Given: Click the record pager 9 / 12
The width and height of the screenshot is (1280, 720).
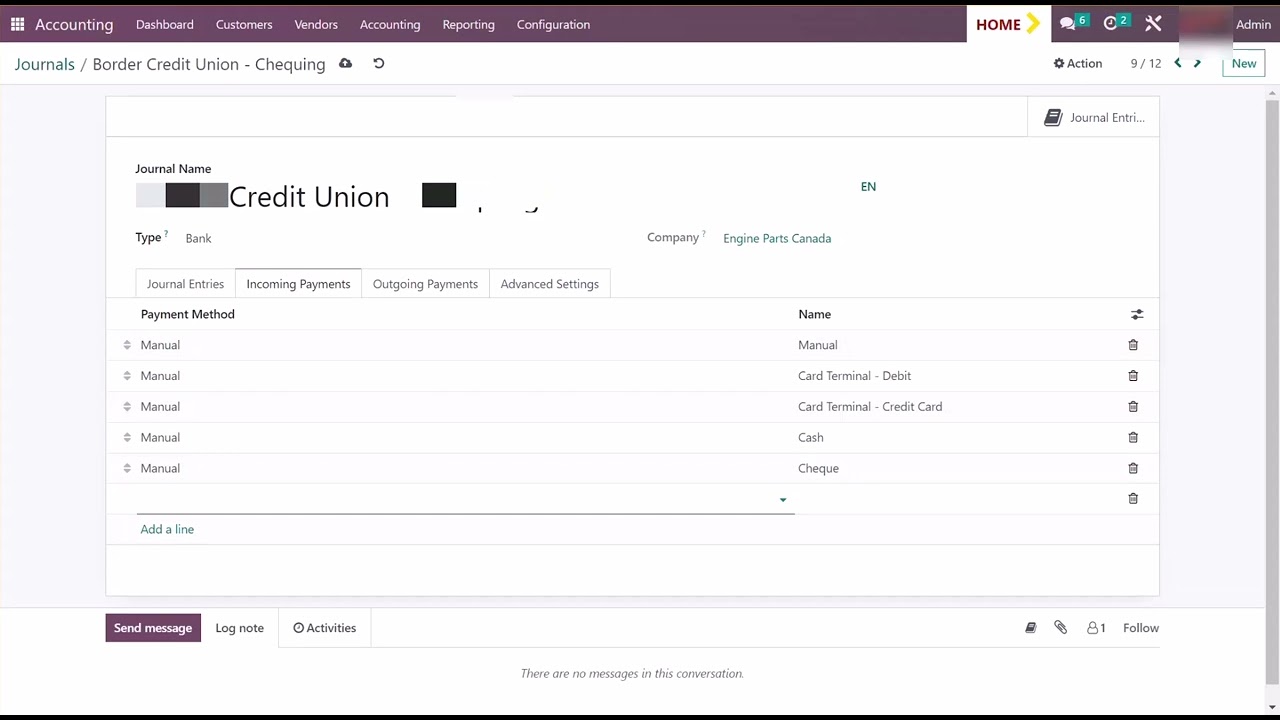Looking at the screenshot, I should point(1146,63).
